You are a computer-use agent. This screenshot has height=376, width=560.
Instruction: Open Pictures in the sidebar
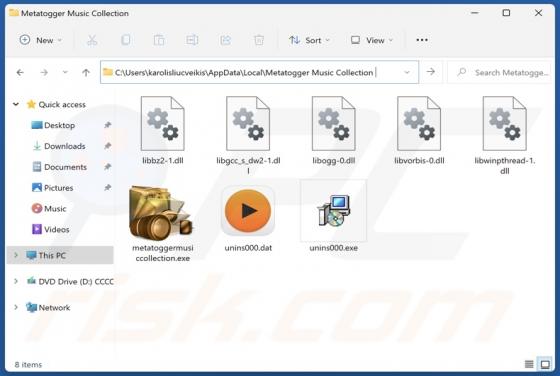(x=53, y=187)
